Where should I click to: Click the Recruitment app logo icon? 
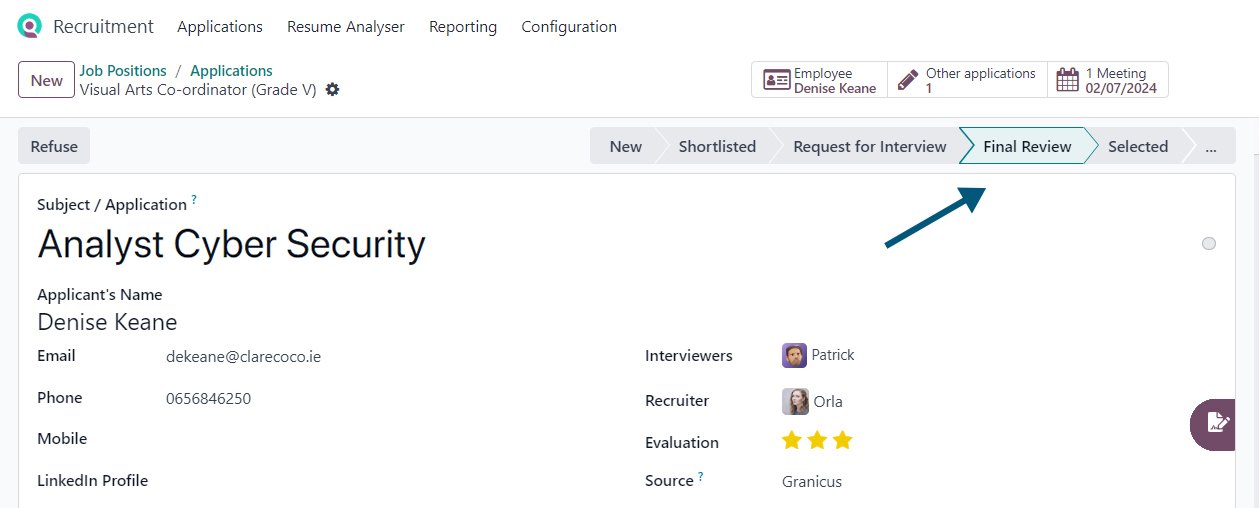coord(30,26)
